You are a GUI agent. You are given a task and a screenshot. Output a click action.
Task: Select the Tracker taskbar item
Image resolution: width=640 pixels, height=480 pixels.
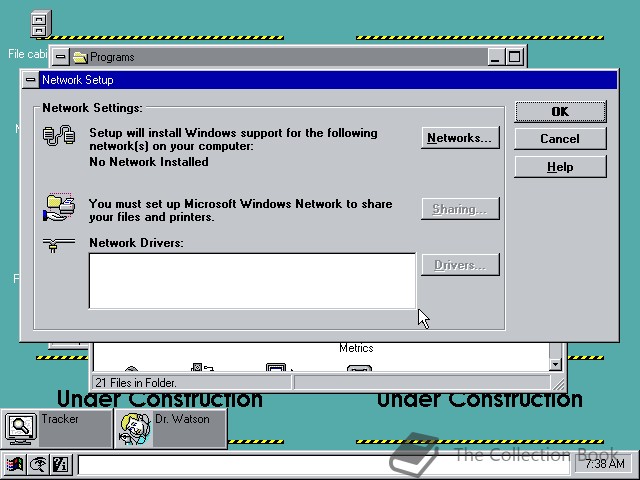point(57,429)
